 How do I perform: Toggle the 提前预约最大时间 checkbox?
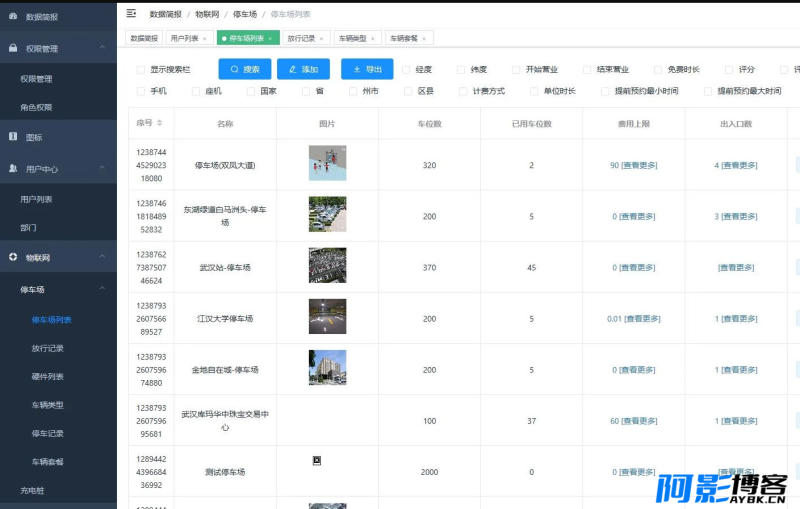(x=708, y=91)
